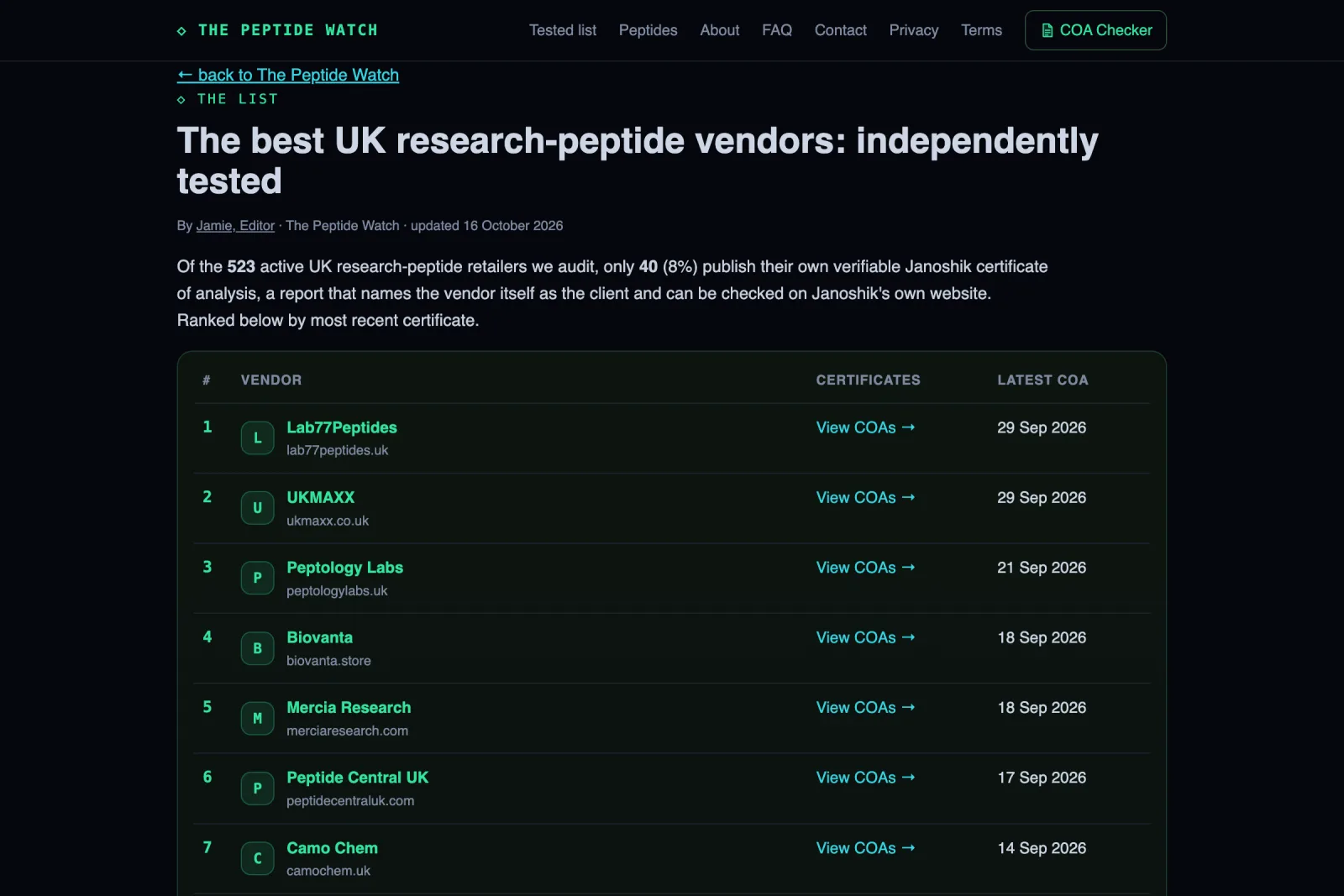The height and width of the screenshot is (896, 1344).
Task: Open the Privacy page
Action: click(914, 30)
